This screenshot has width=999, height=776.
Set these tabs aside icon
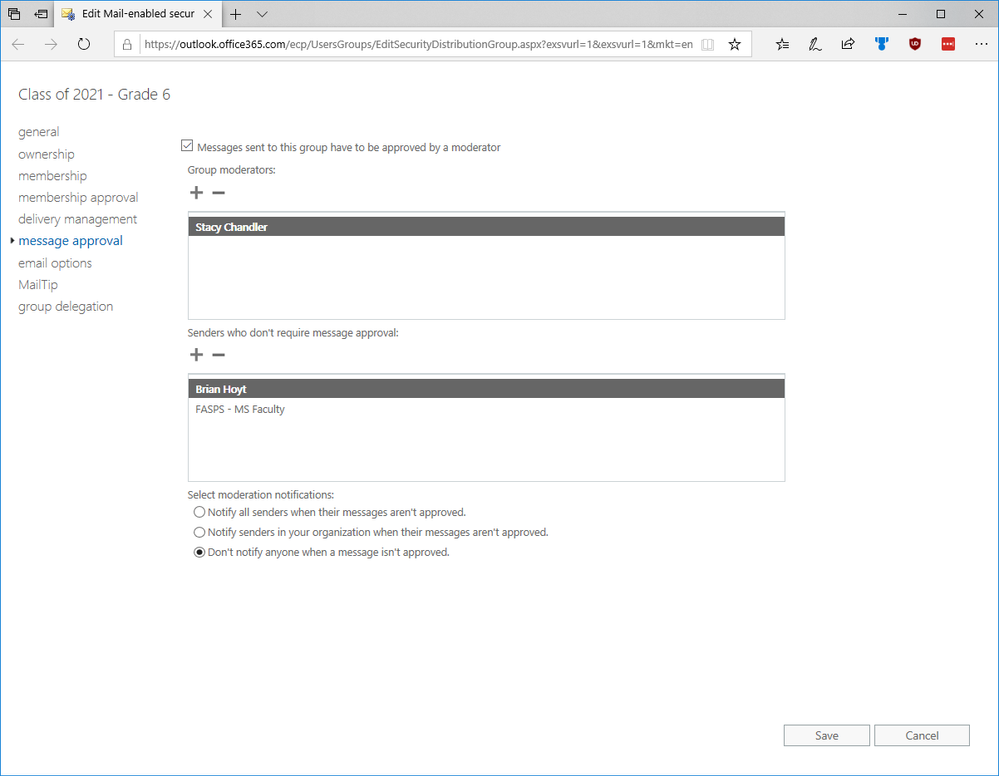41,13
